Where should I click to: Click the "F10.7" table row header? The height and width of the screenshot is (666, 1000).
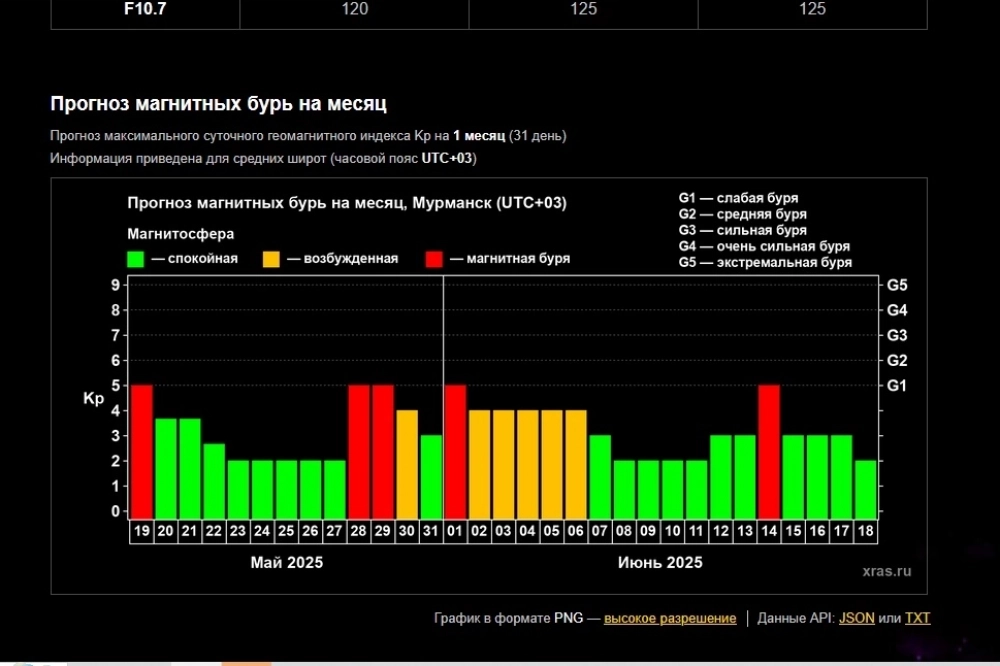145,9
